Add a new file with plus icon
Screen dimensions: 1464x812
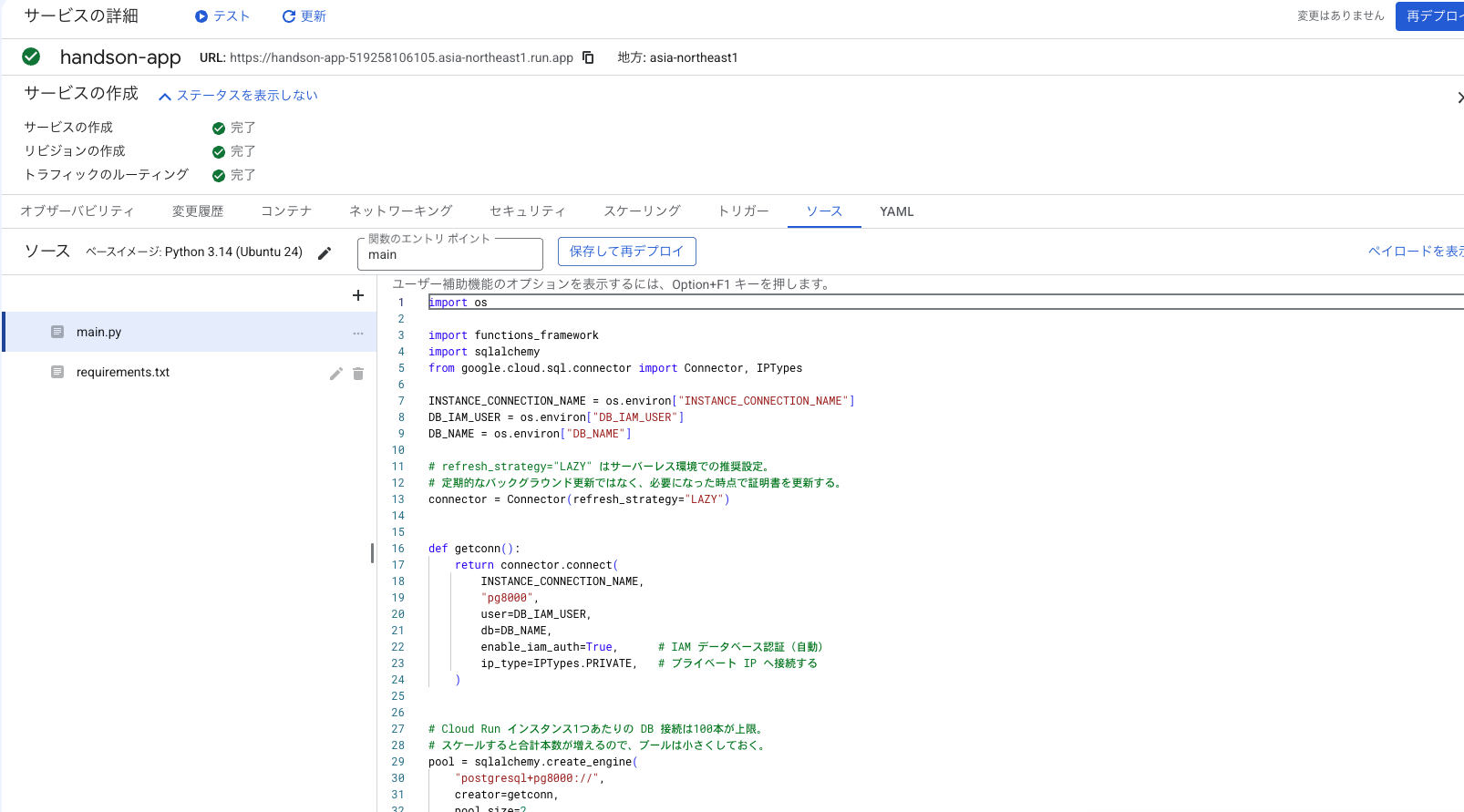[x=358, y=295]
